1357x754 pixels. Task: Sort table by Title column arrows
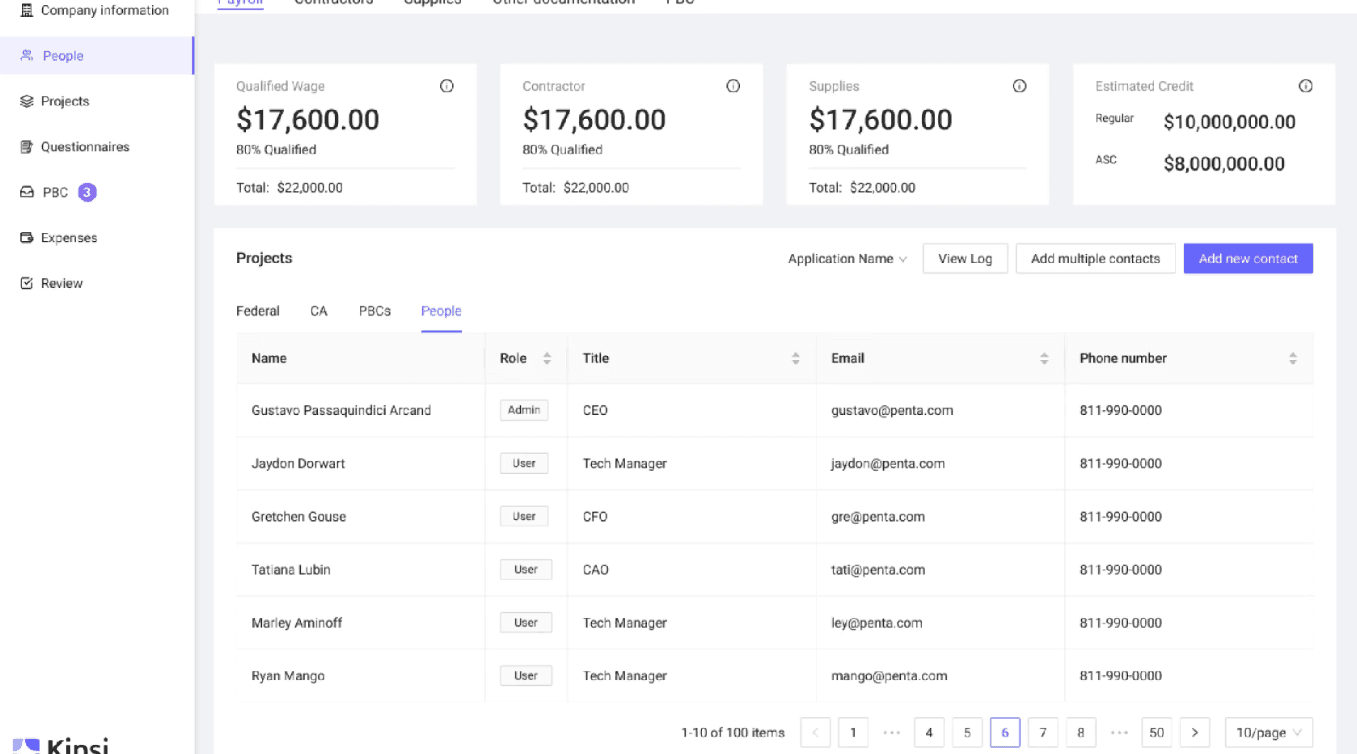tap(796, 358)
